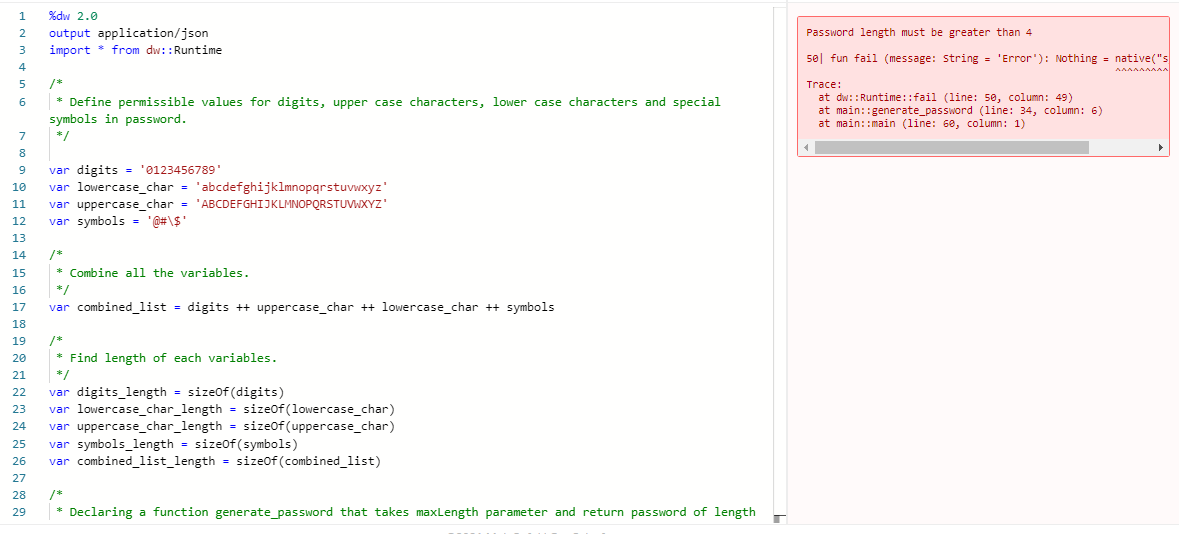Select line number 9 in the gutter
Viewport: 1179px width, 534px height.
(x=22, y=170)
